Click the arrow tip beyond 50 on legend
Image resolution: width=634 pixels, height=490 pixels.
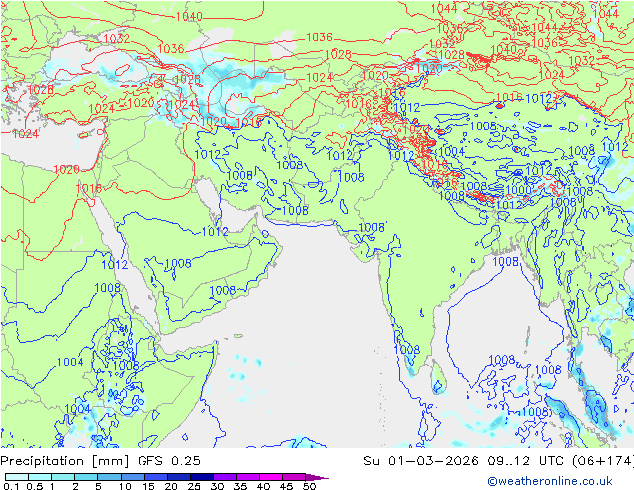(x=317, y=477)
